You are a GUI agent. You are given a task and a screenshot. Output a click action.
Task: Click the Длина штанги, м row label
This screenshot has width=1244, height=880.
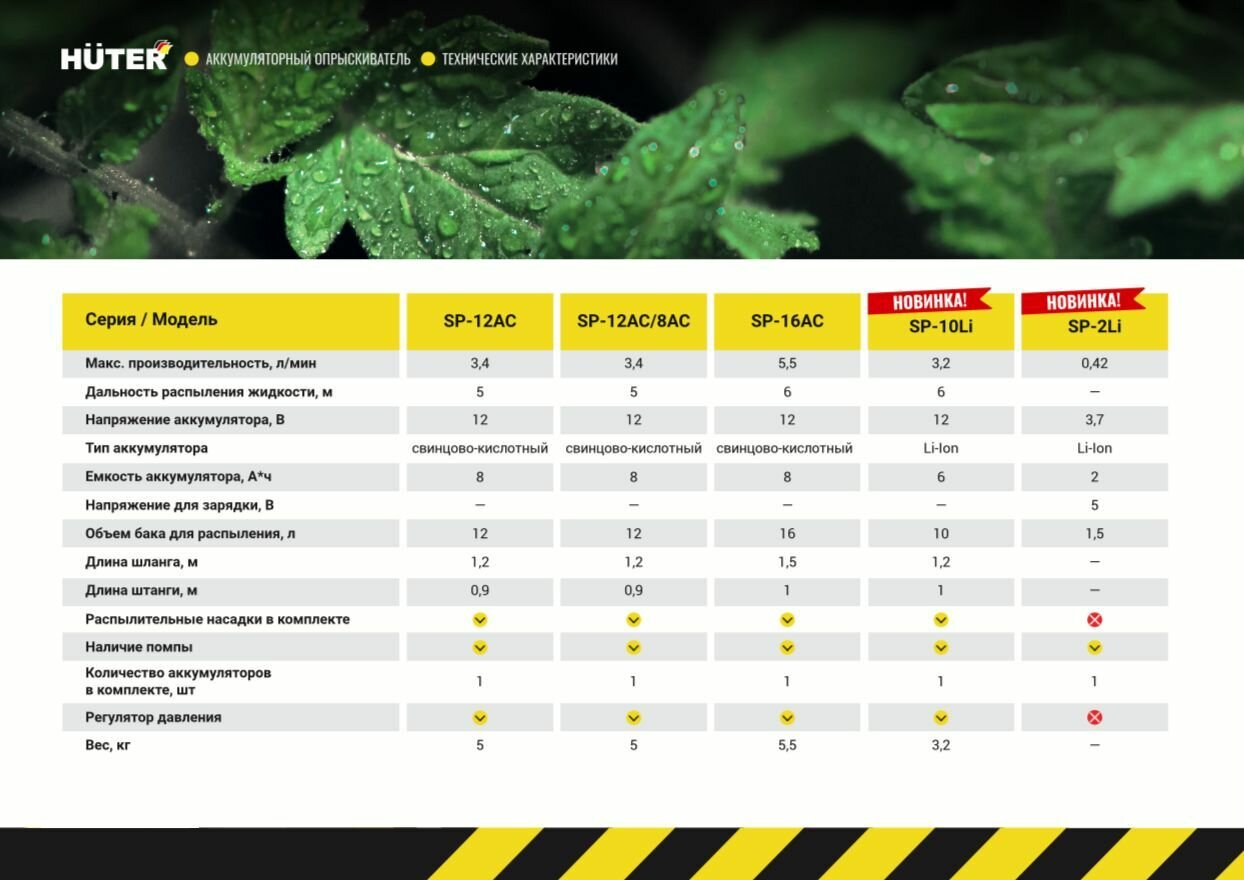[x=141, y=591]
